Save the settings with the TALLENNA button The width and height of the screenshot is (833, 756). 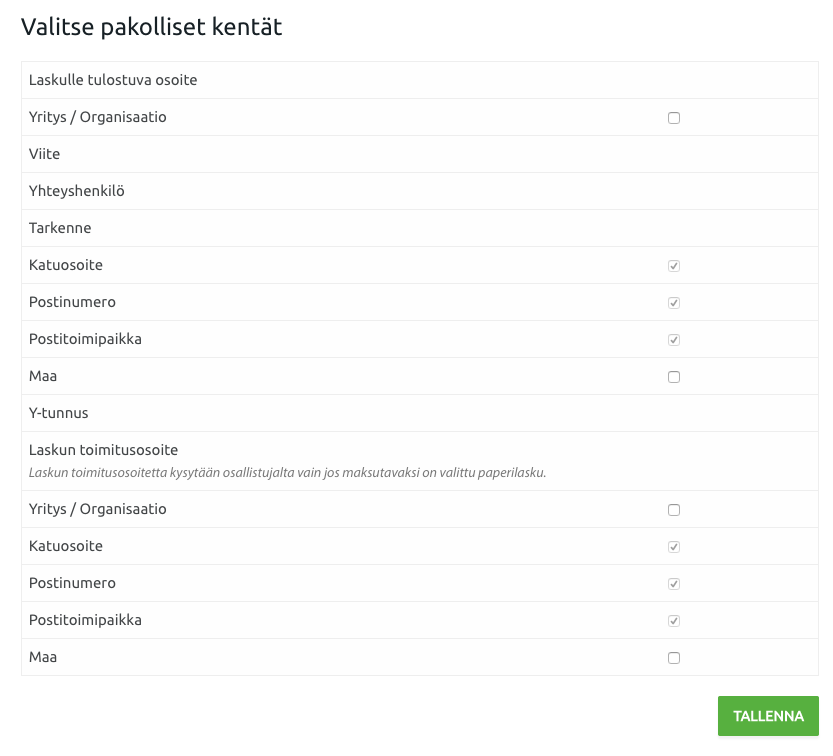(768, 716)
